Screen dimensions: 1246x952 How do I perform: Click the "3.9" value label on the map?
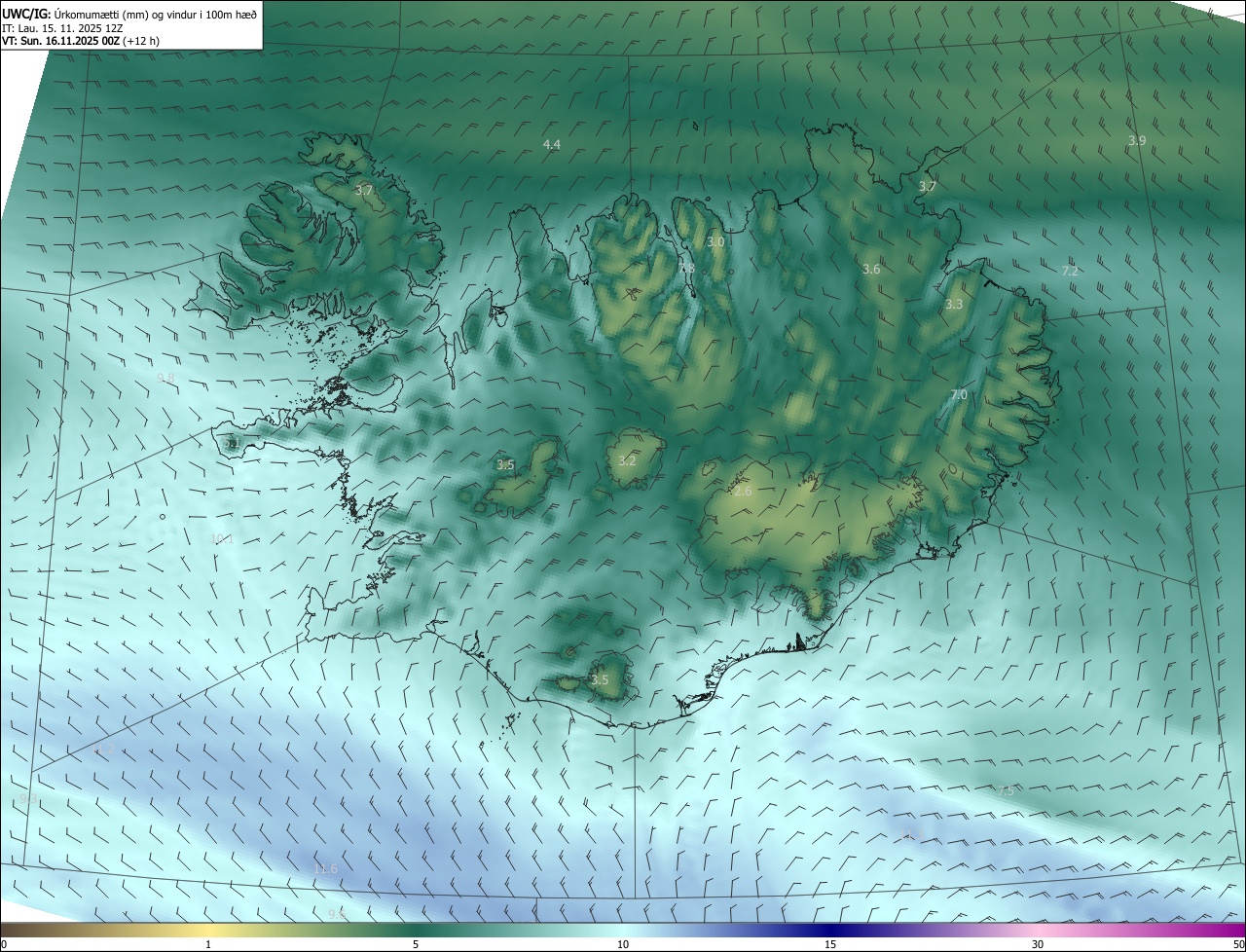pos(1137,141)
